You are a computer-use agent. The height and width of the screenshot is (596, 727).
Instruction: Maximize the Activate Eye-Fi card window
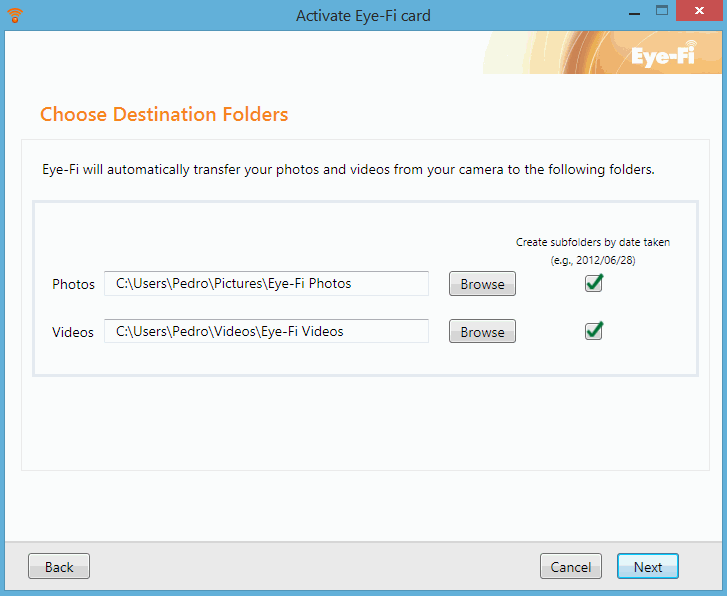(662, 11)
